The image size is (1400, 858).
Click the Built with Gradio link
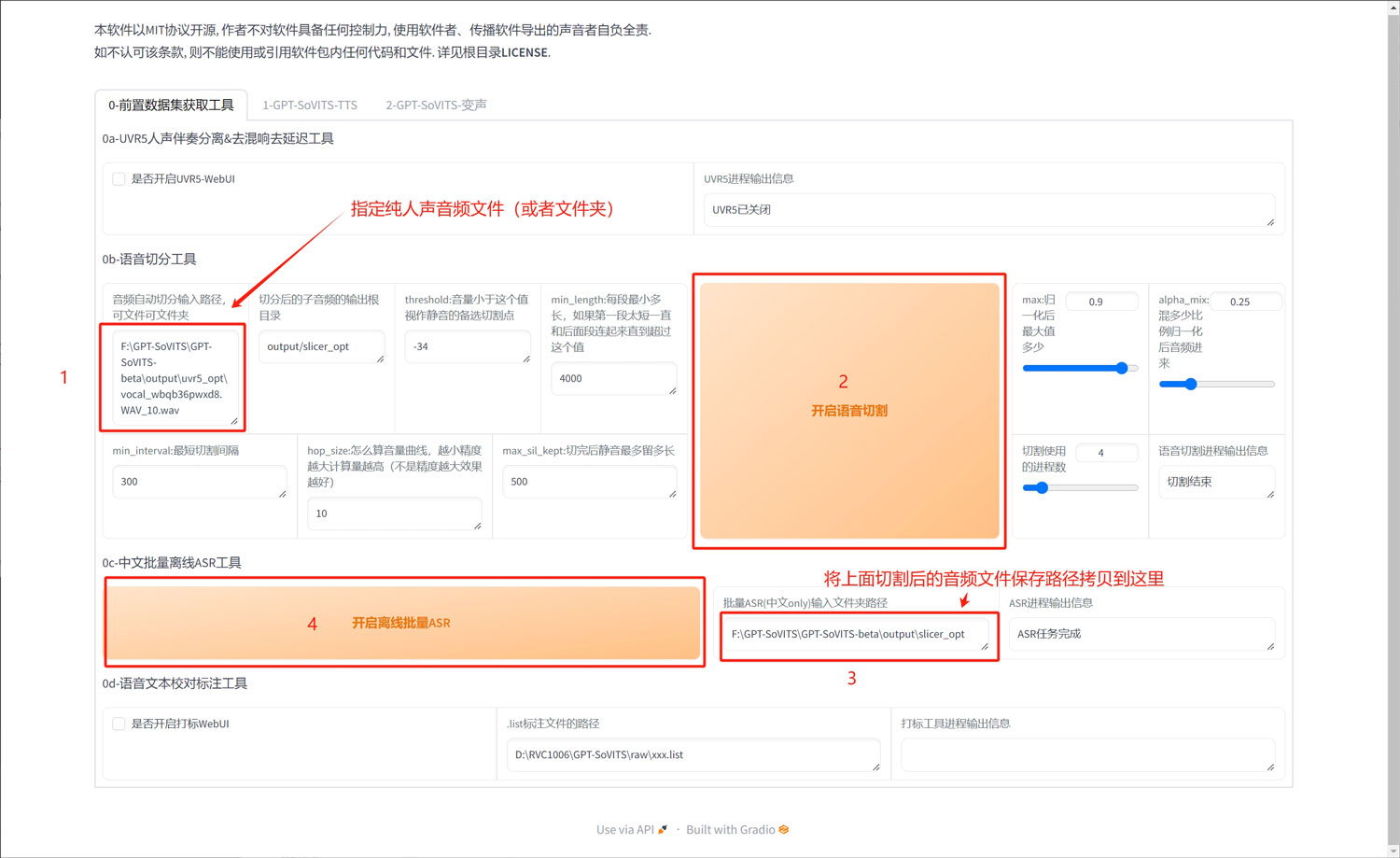731,828
